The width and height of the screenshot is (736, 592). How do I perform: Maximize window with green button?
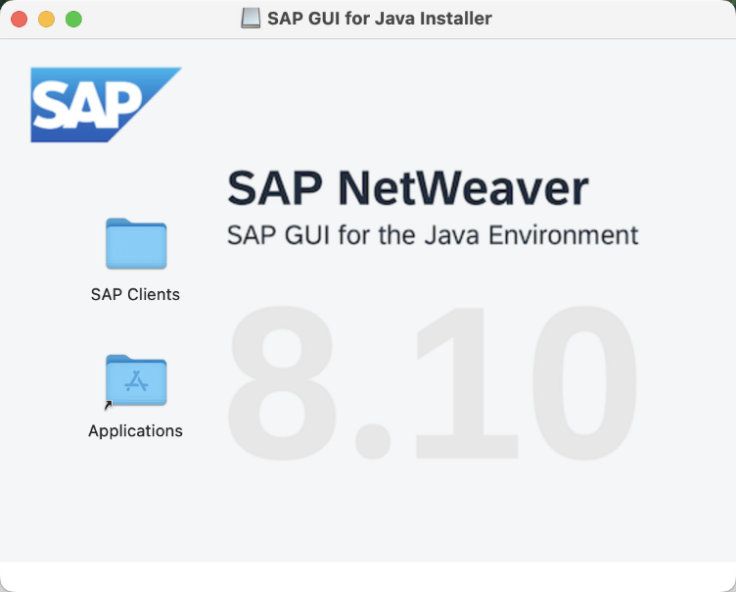pos(74,19)
